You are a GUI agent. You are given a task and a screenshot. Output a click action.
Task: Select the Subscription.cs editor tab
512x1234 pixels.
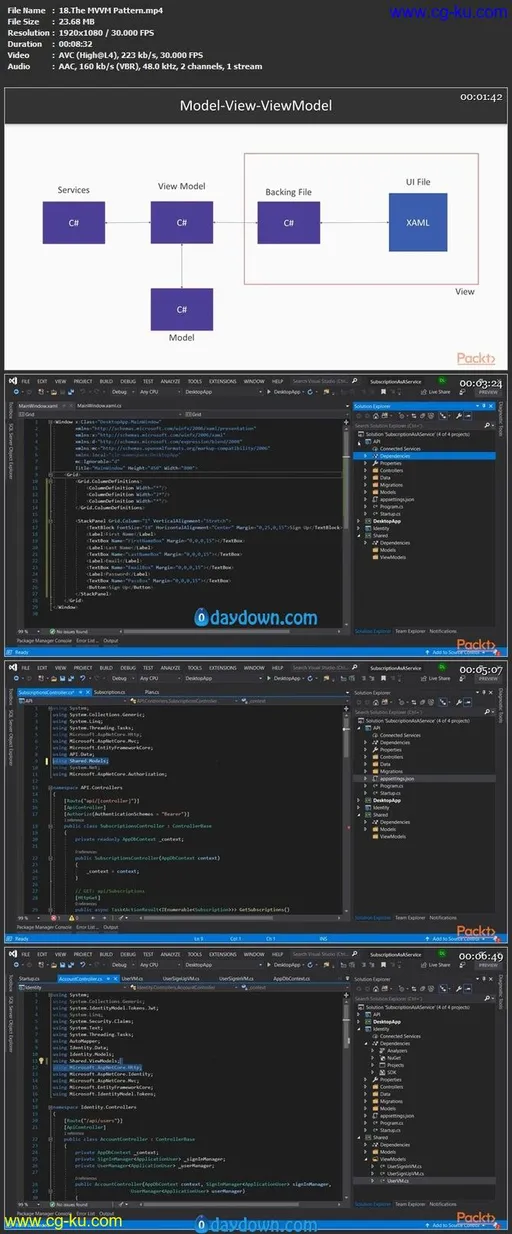click(x=108, y=691)
